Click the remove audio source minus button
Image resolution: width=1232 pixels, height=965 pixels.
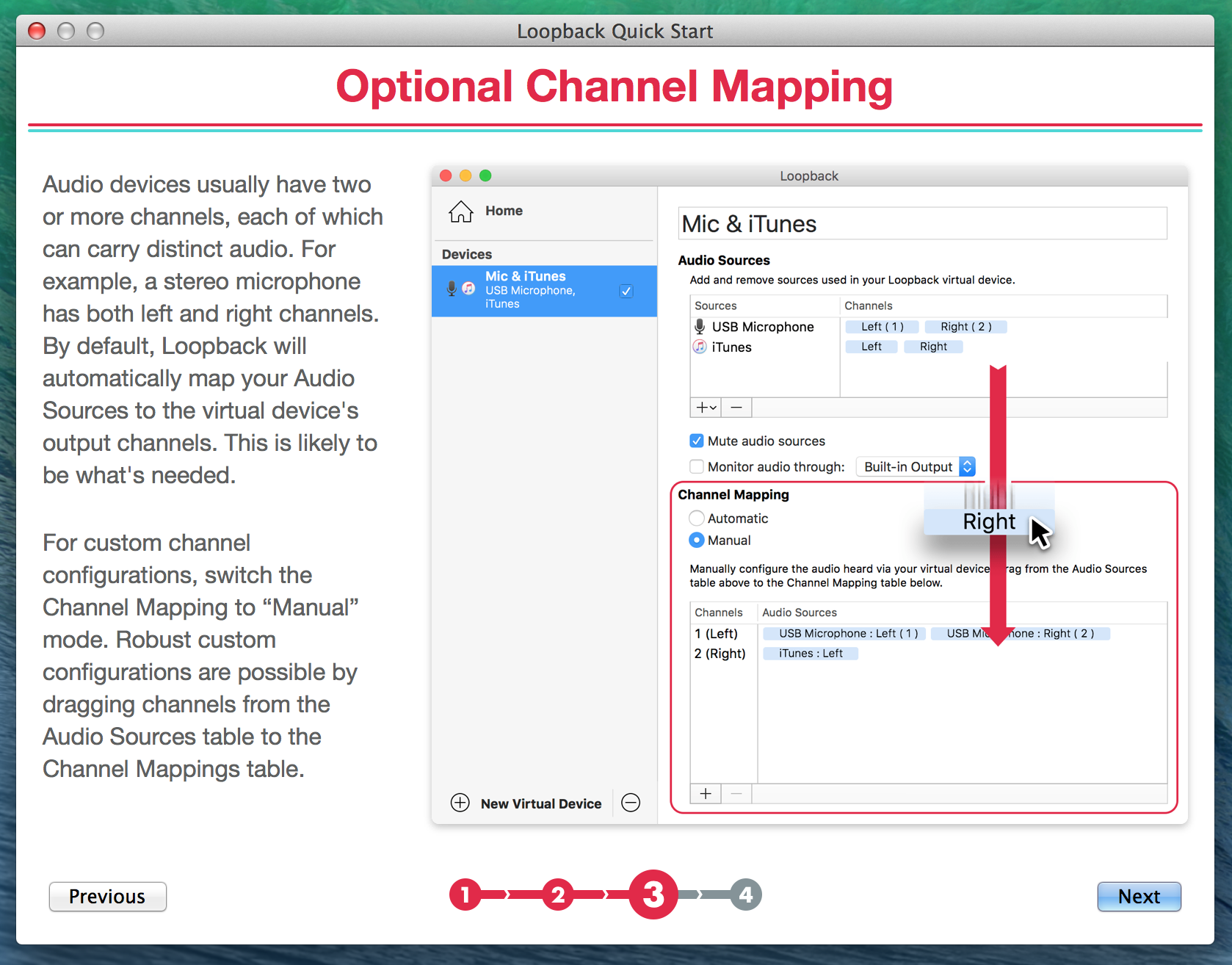pyautogui.click(x=736, y=408)
